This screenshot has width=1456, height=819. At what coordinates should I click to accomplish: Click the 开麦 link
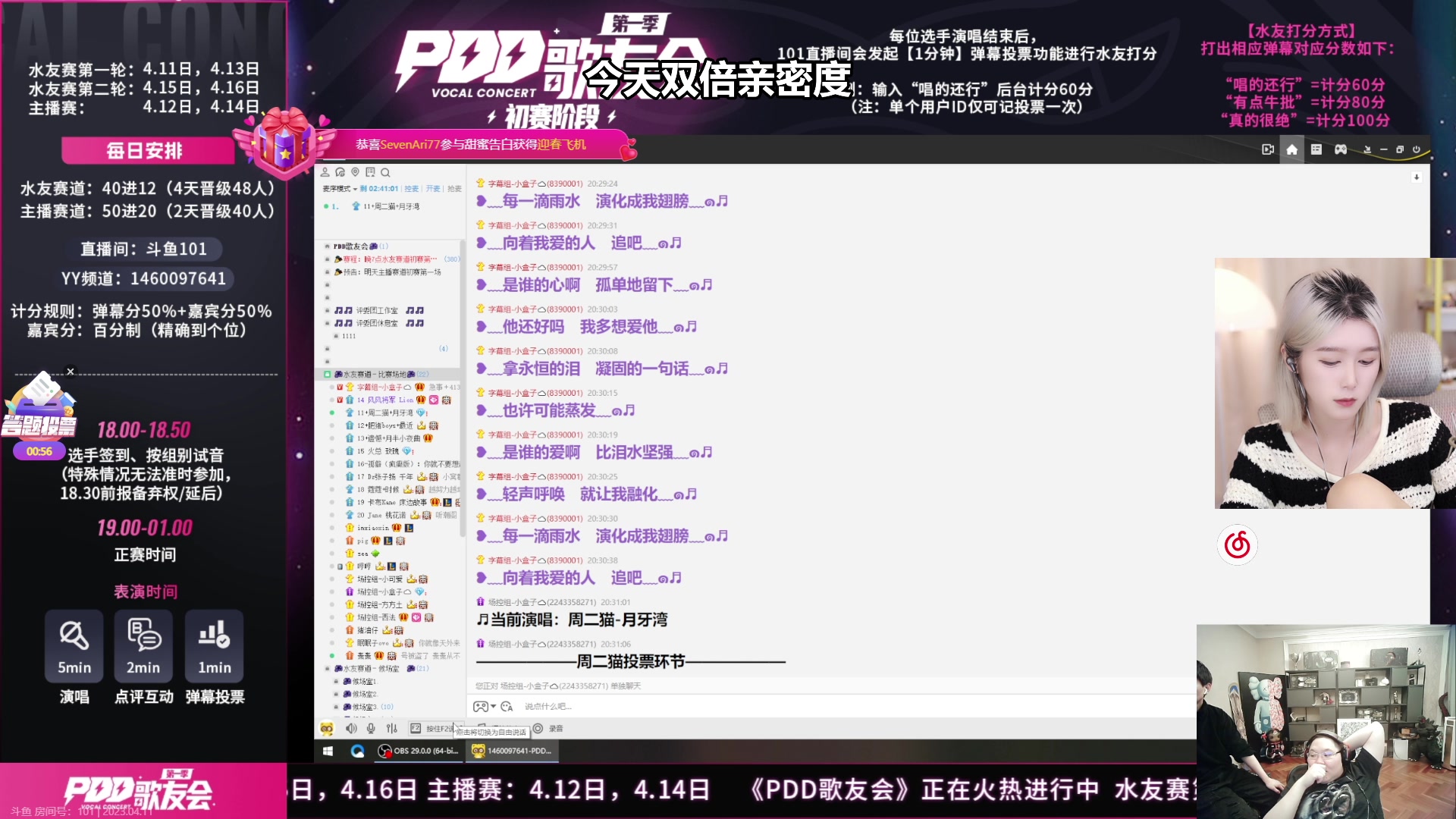(433, 189)
